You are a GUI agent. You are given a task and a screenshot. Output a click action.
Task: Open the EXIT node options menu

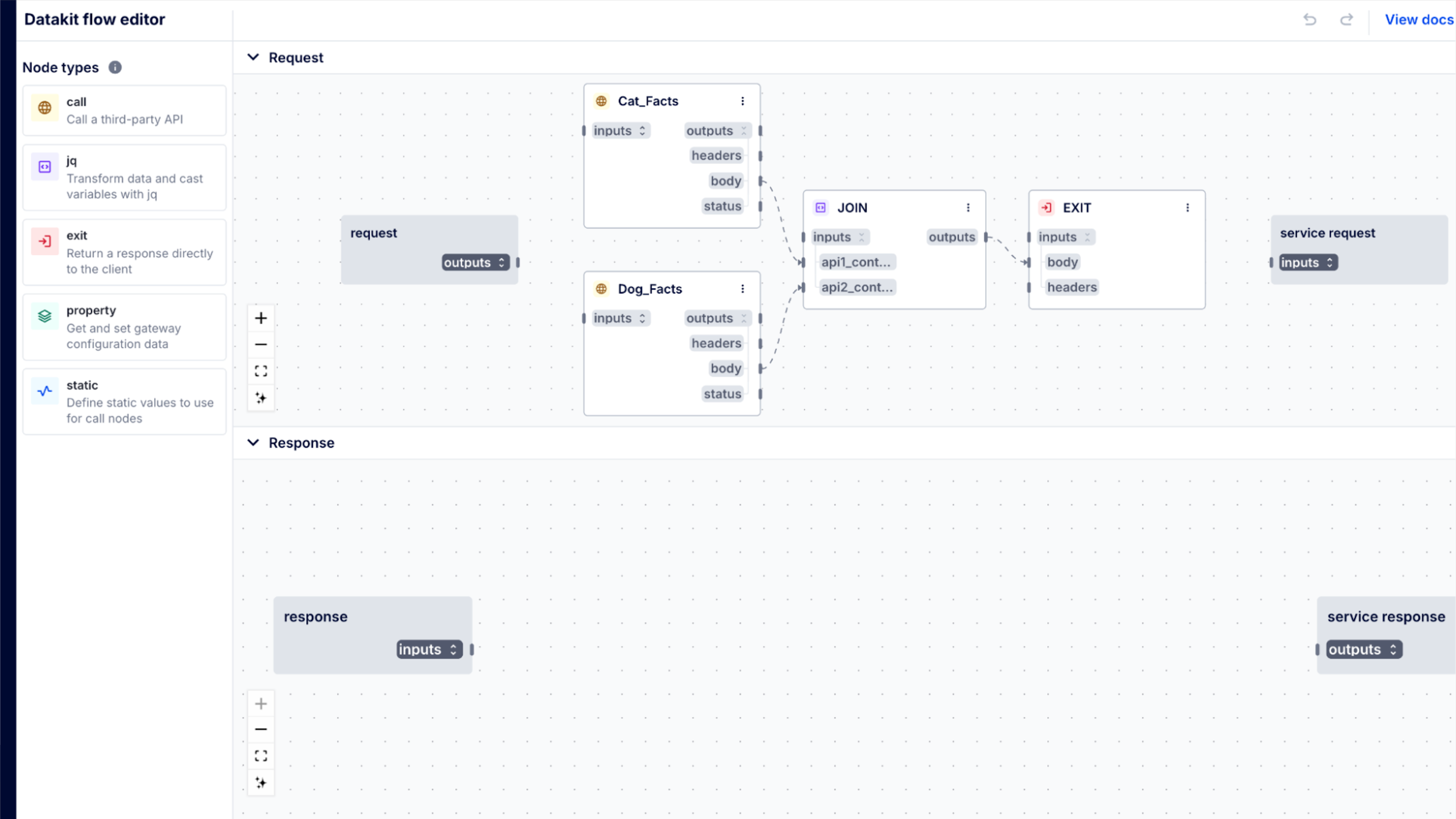tap(1188, 208)
